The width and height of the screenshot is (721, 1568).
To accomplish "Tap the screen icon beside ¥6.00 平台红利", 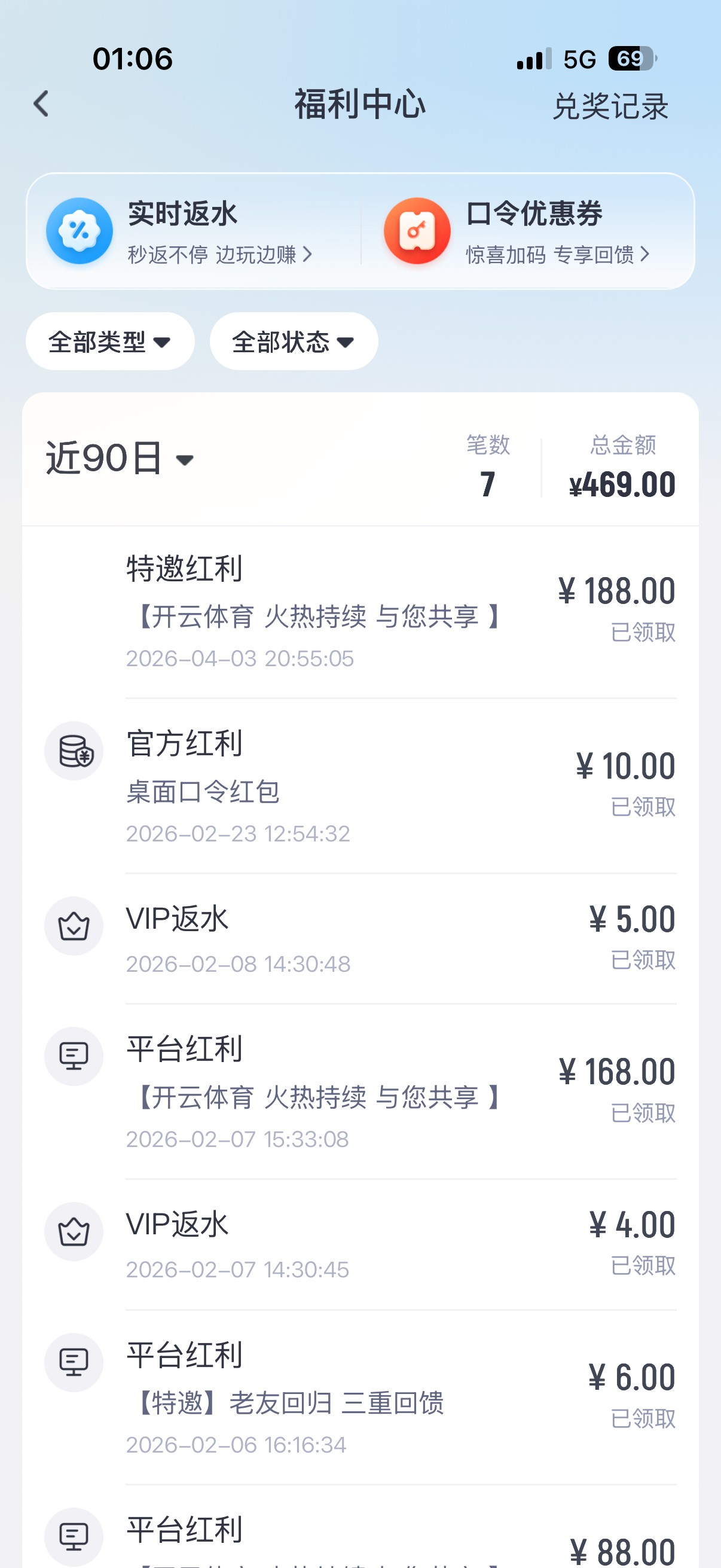I will pos(74,1362).
